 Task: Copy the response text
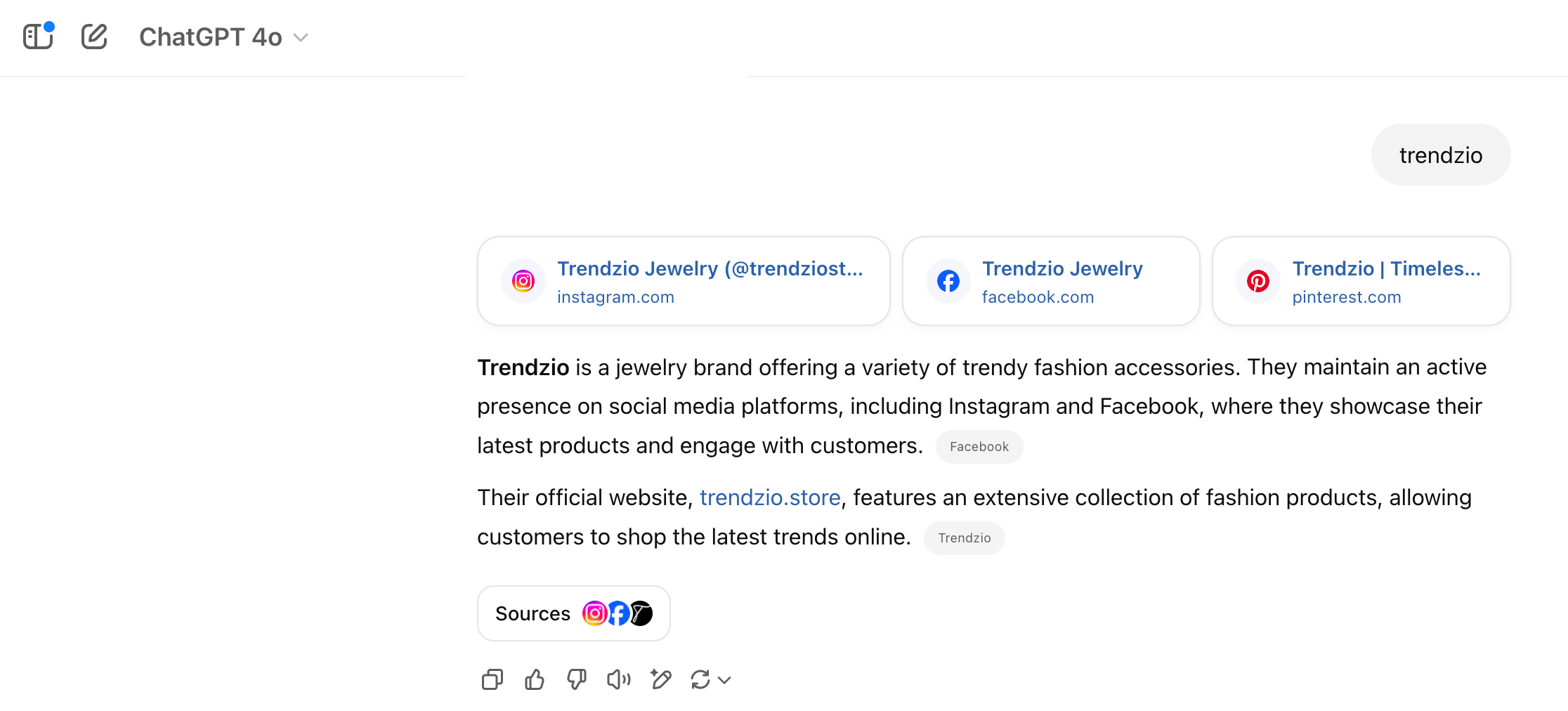click(x=492, y=679)
